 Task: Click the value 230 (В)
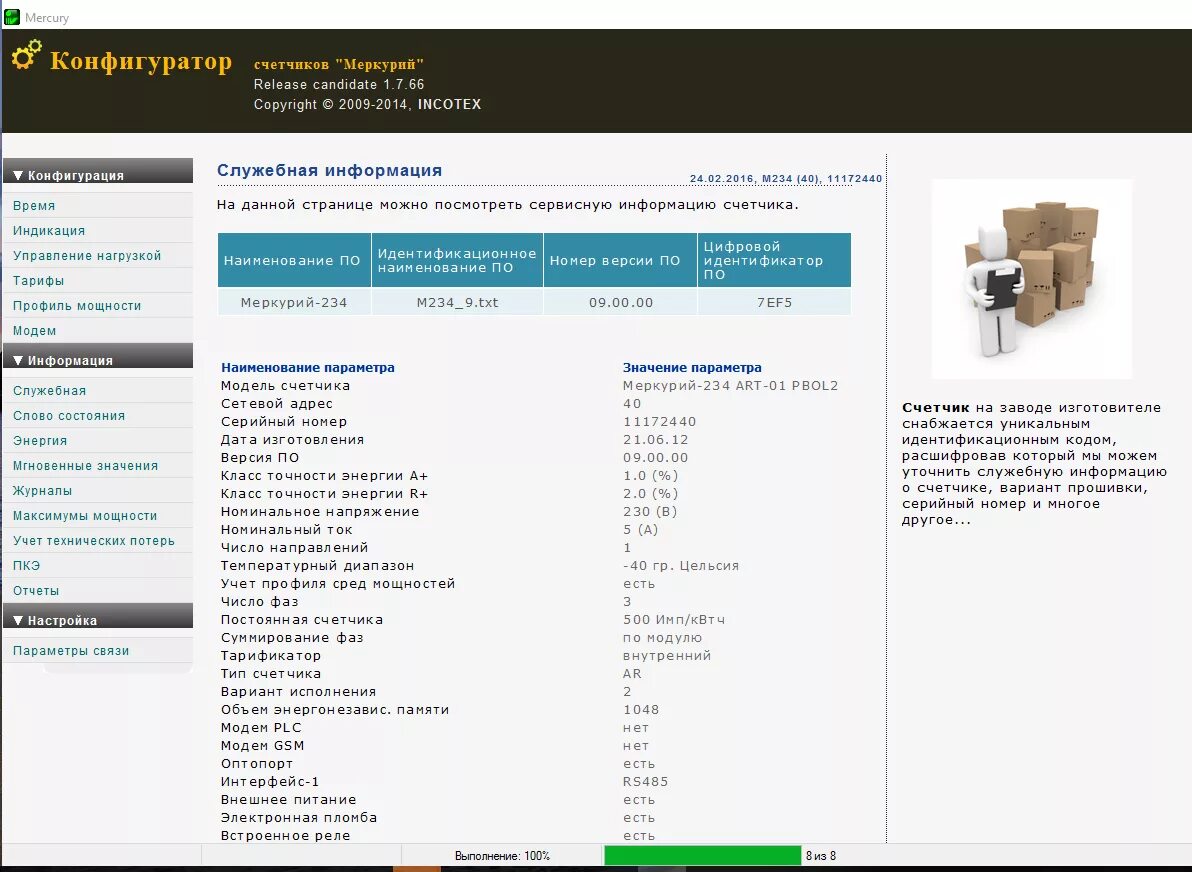(x=650, y=512)
